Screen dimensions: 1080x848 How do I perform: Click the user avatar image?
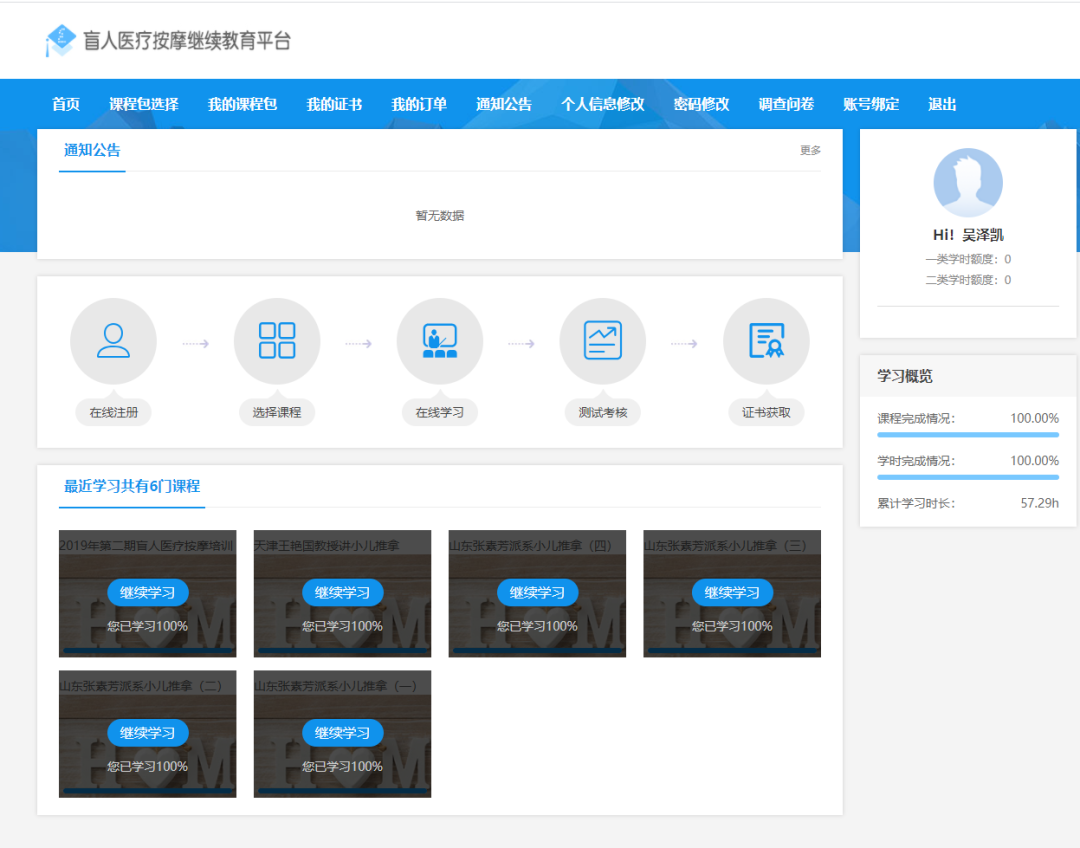click(x=968, y=183)
